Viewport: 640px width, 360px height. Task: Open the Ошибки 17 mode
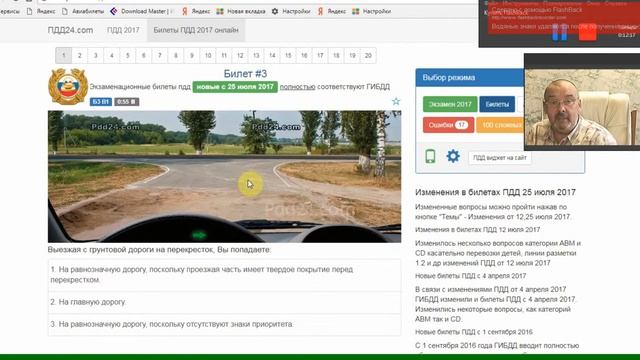448,125
